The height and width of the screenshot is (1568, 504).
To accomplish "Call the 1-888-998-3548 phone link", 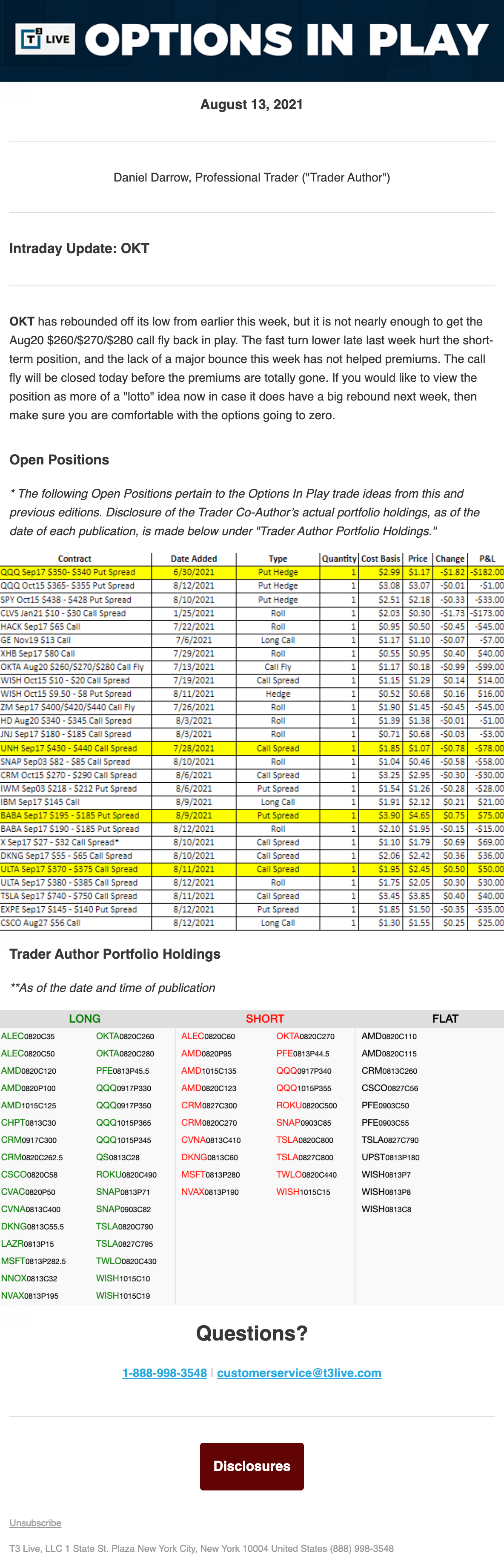I will tap(164, 1372).
